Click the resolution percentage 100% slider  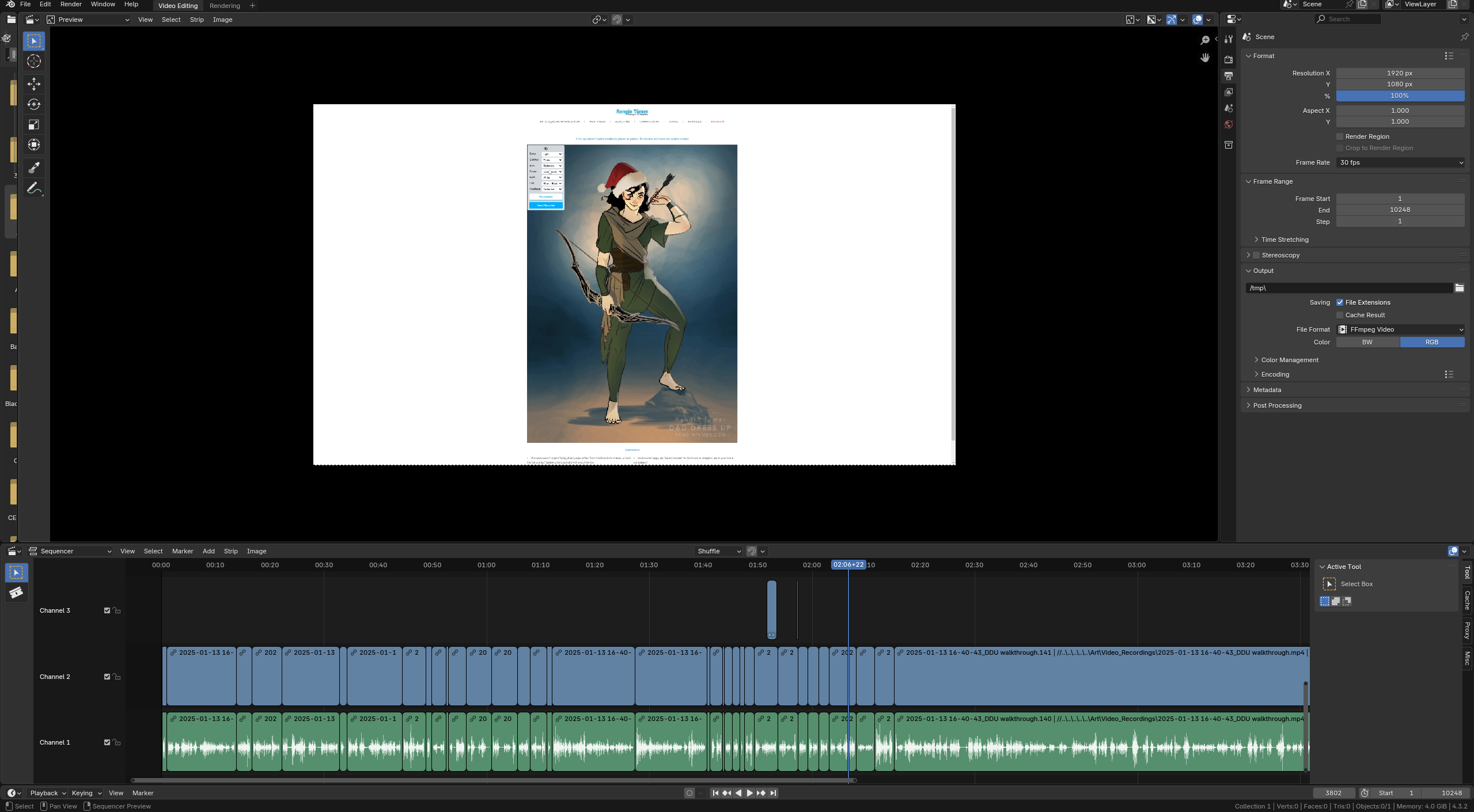1400,96
